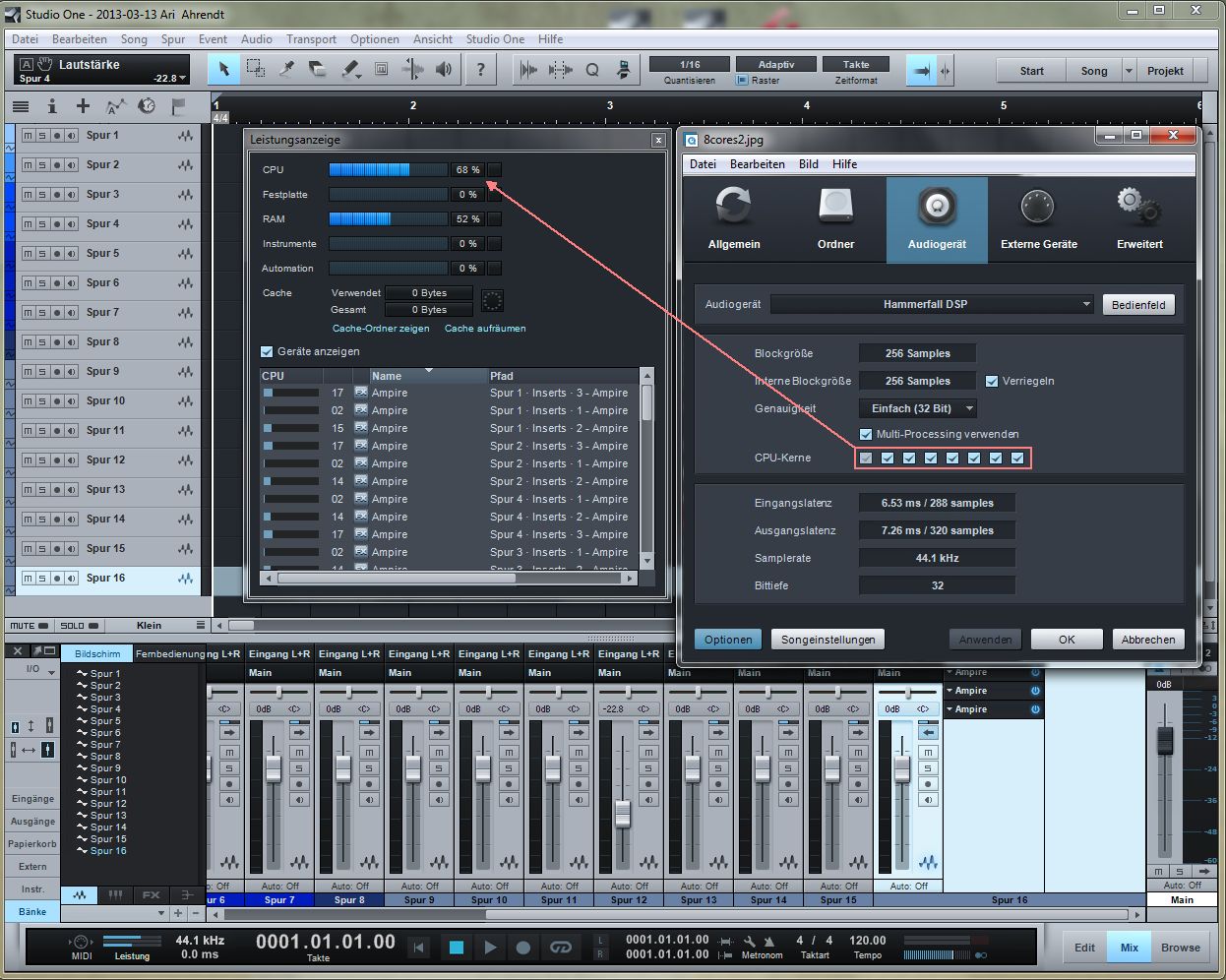Image resolution: width=1226 pixels, height=980 pixels.
Task: Click the question mark help icon
Action: tap(480, 70)
